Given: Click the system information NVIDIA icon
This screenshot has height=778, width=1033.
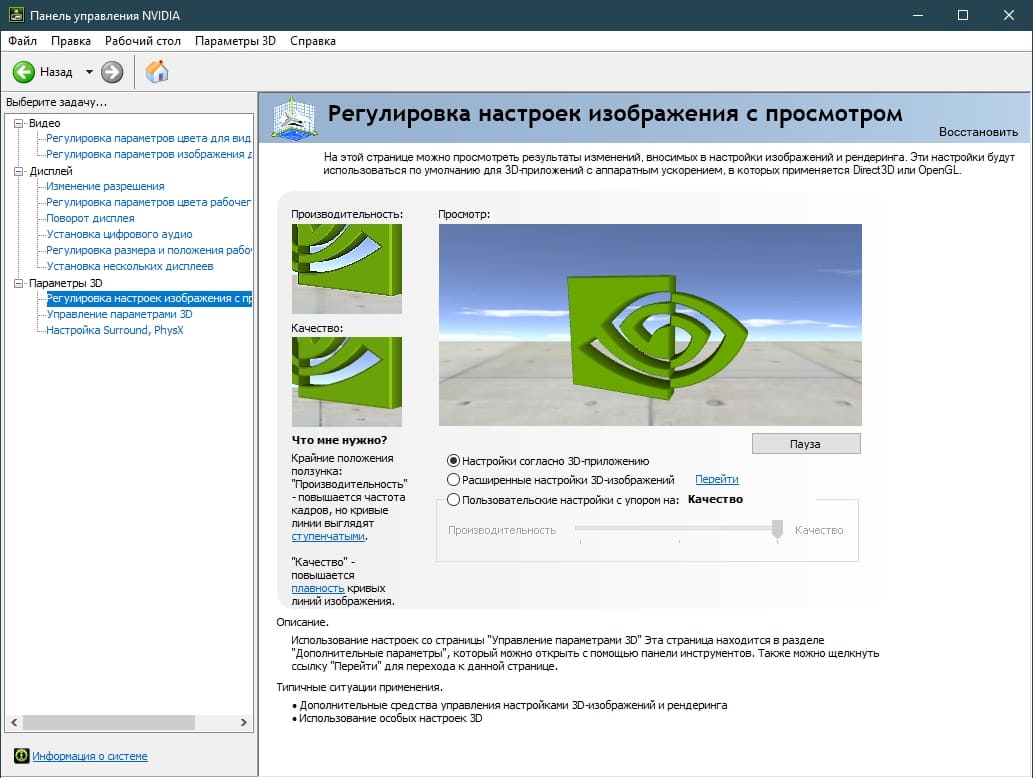Looking at the screenshot, I should click(x=22, y=756).
